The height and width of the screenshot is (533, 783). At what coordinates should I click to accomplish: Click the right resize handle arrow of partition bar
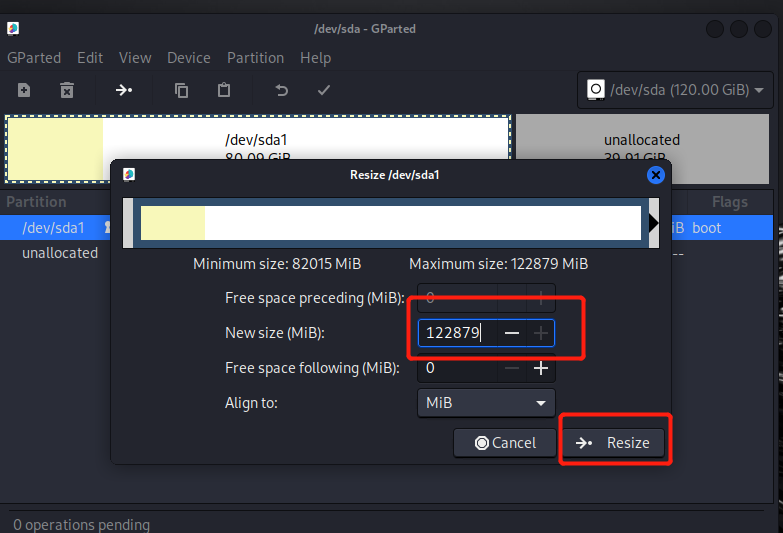(x=654, y=223)
